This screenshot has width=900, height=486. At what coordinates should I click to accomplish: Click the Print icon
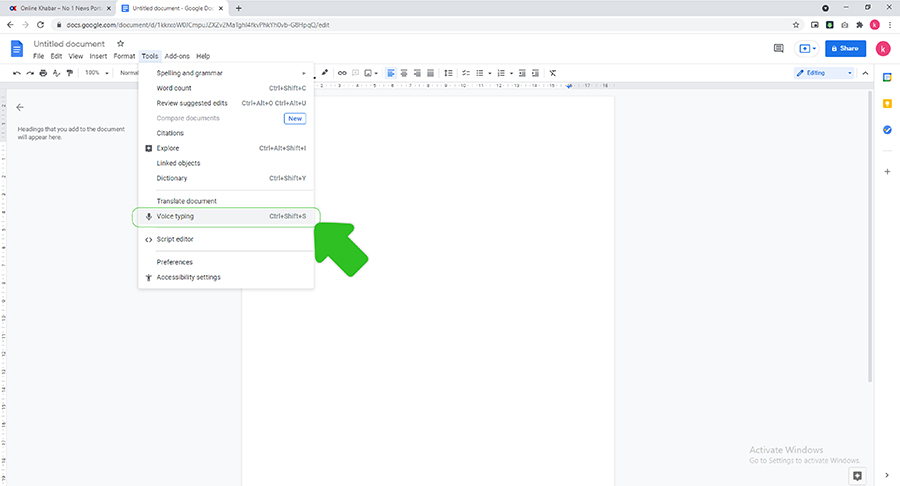click(x=43, y=73)
